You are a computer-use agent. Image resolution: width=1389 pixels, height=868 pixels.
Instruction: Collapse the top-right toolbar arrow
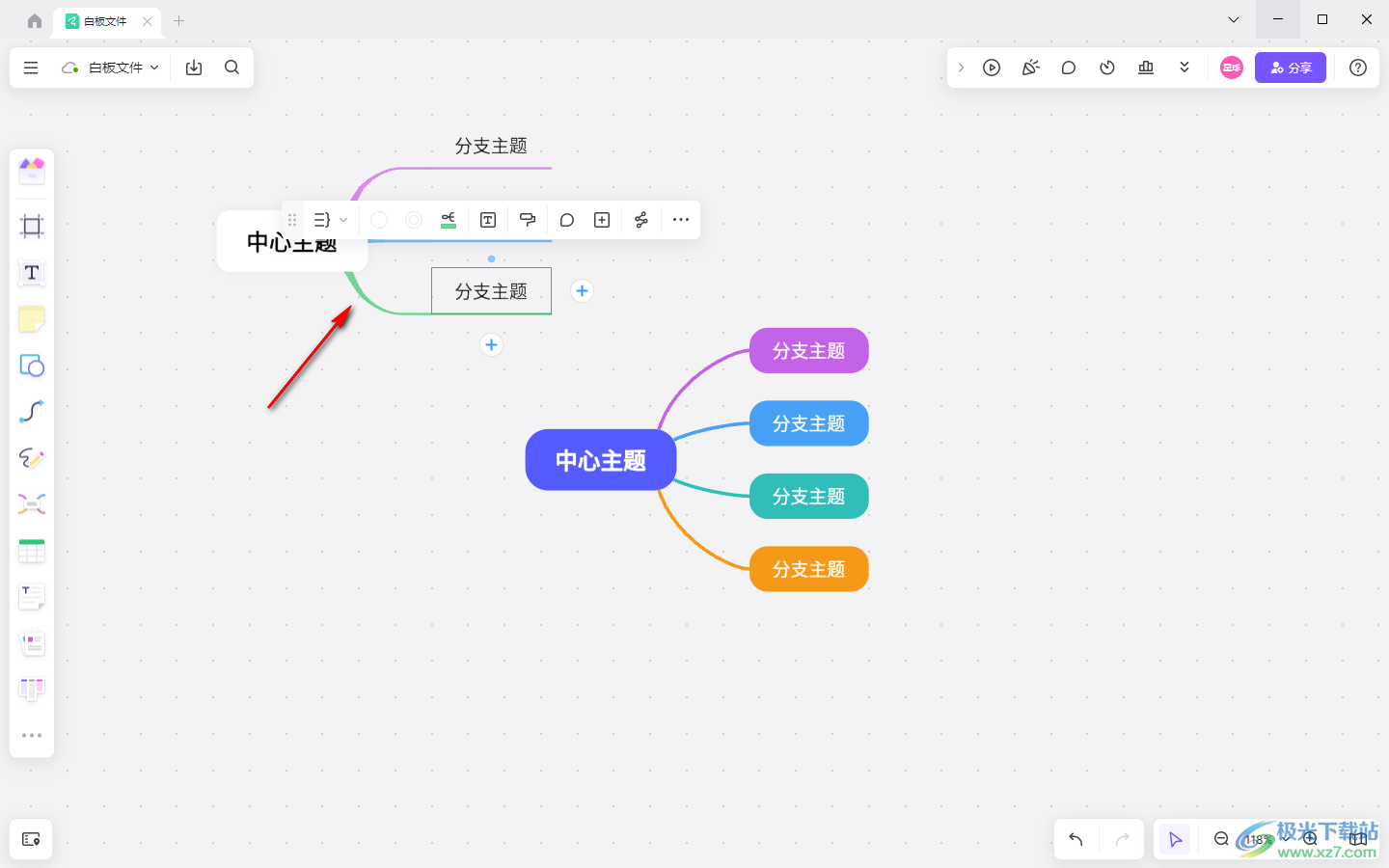tap(961, 68)
